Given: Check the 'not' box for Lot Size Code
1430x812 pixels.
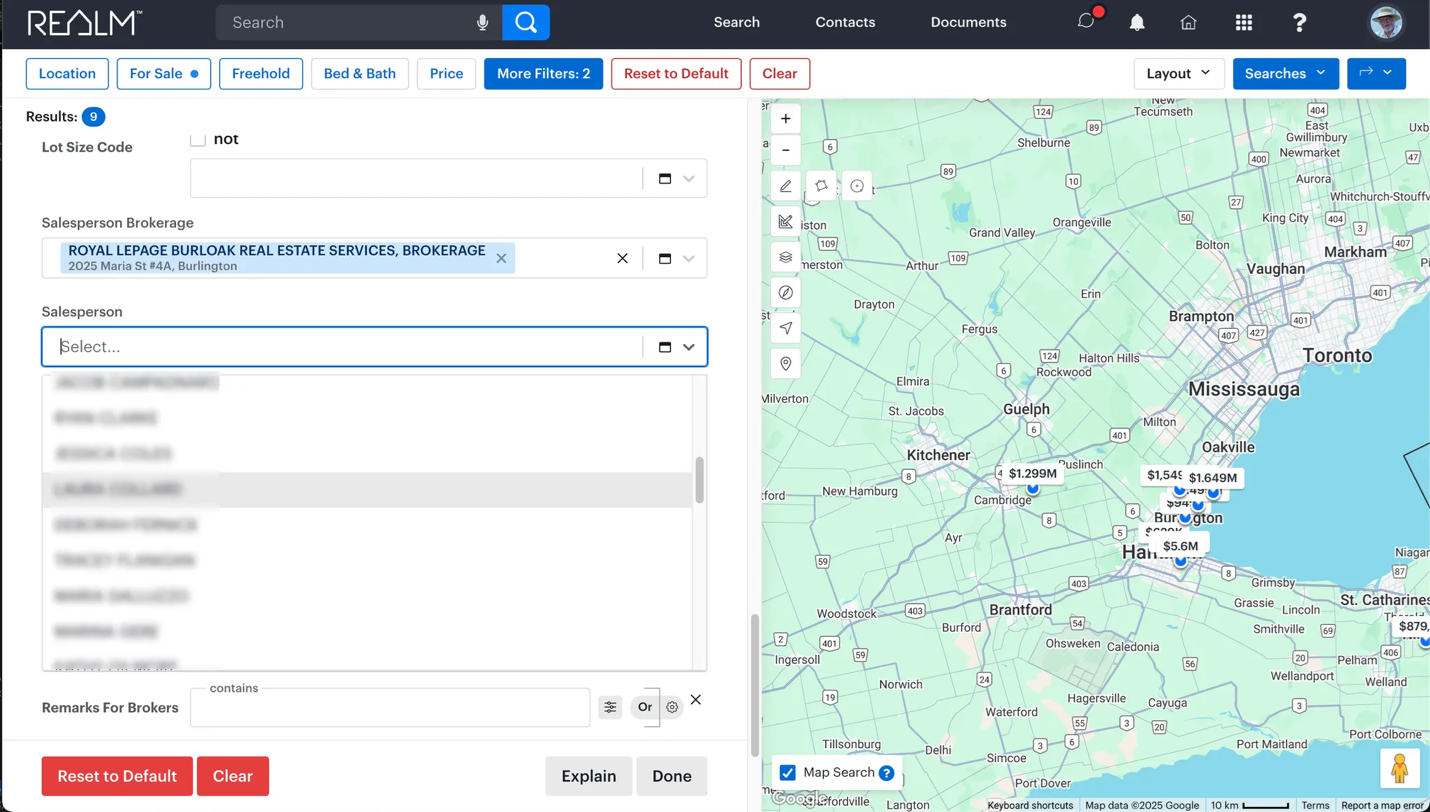Looking at the screenshot, I should (x=198, y=140).
